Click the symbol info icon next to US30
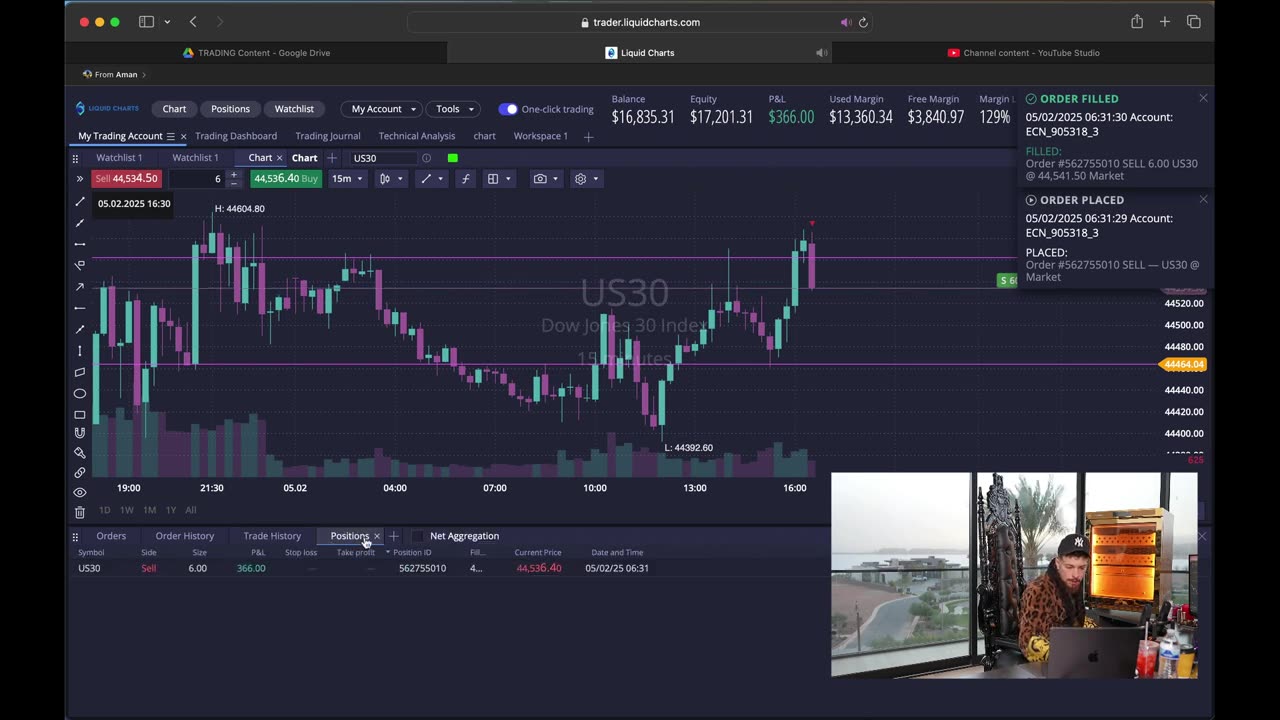 [x=426, y=158]
